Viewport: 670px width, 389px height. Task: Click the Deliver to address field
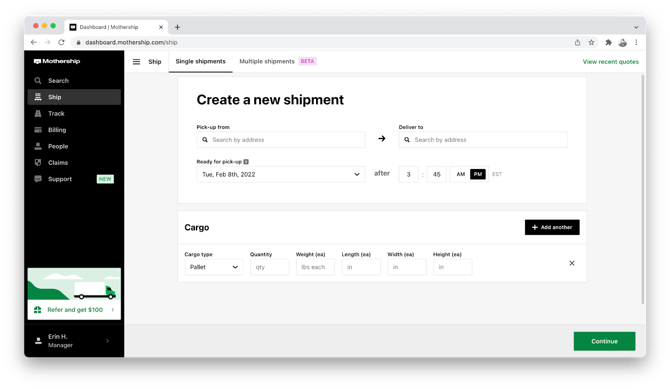(483, 140)
